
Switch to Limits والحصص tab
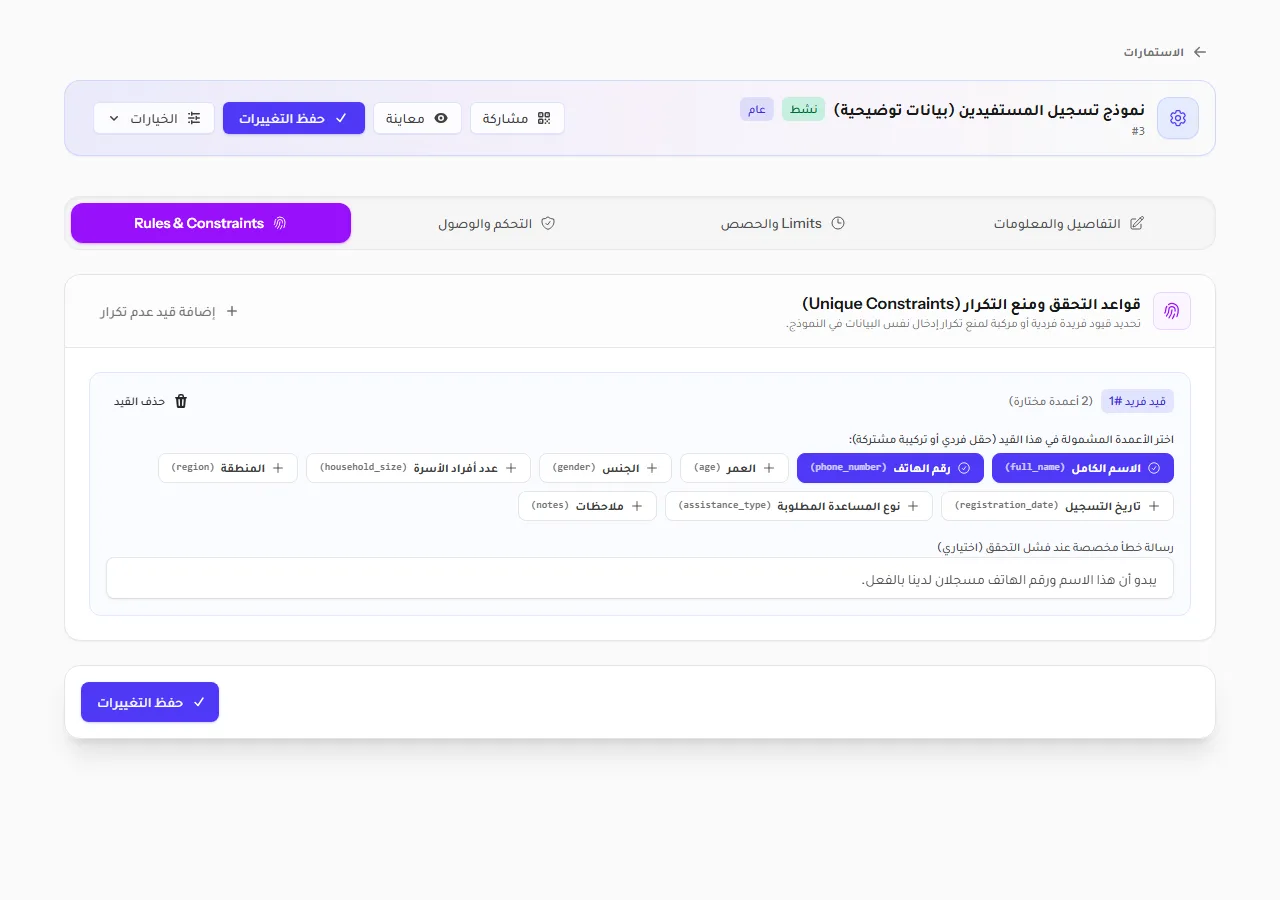click(x=783, y=223)
